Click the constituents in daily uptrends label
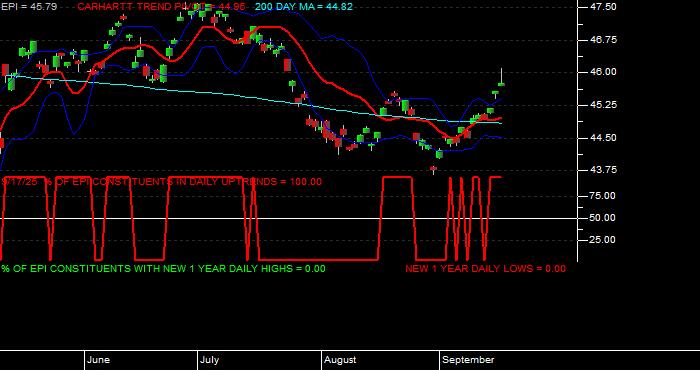This screenshot has width=700, height=370. click(x=161, y=182)
